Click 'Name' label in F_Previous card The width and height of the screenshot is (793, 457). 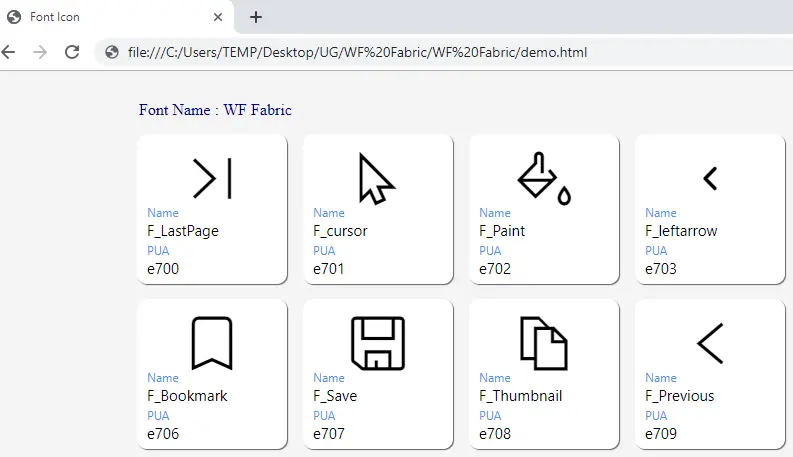coord(660,378)
